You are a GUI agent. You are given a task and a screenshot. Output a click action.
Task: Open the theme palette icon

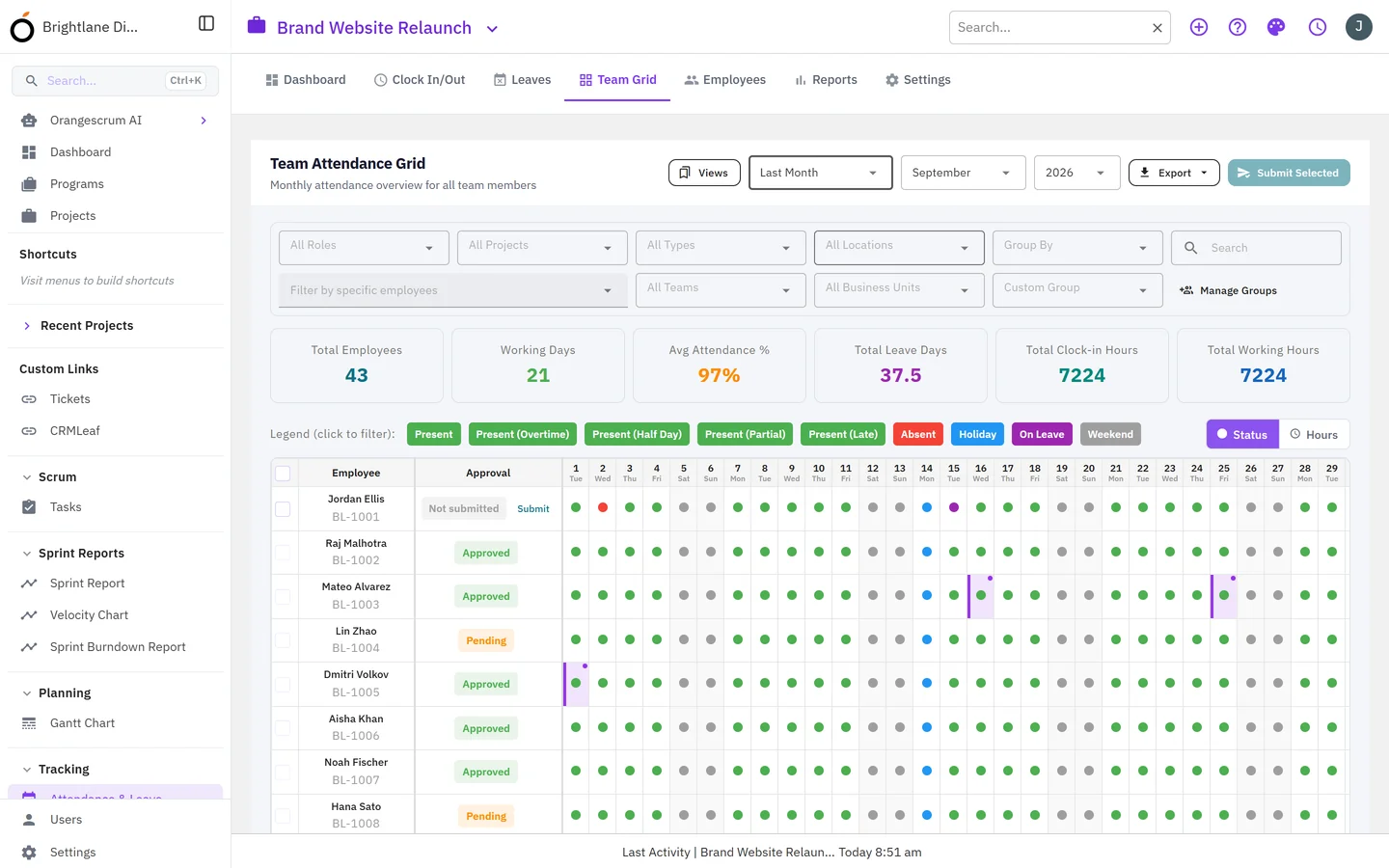coord(1276,27)
